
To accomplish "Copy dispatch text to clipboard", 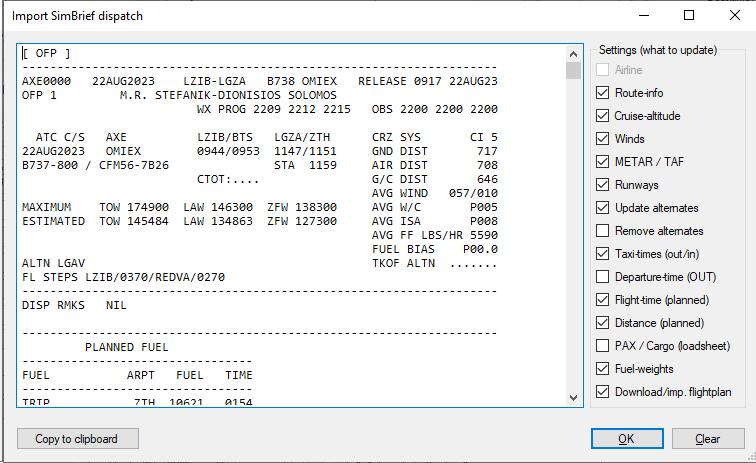I will pos(77,439).
